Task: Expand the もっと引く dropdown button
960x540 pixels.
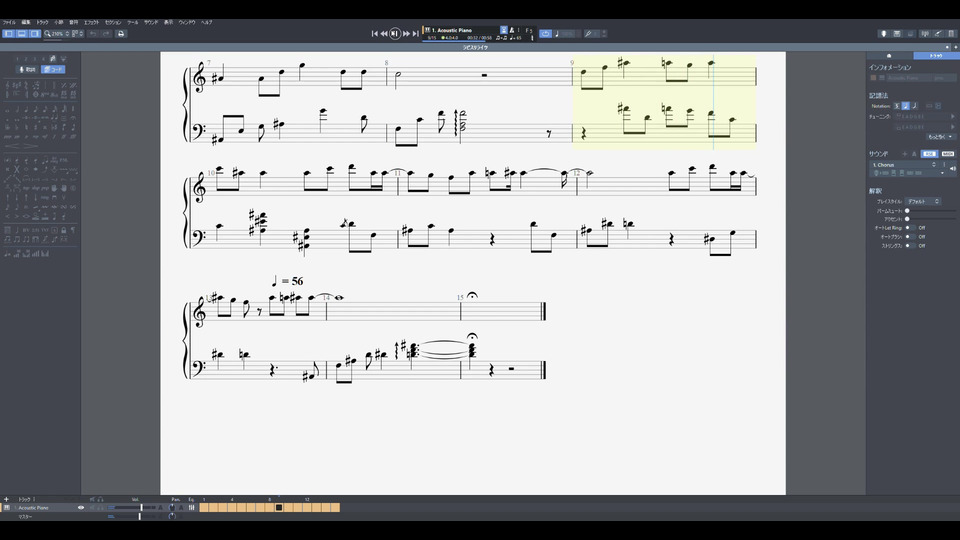Action: [941, 137]
